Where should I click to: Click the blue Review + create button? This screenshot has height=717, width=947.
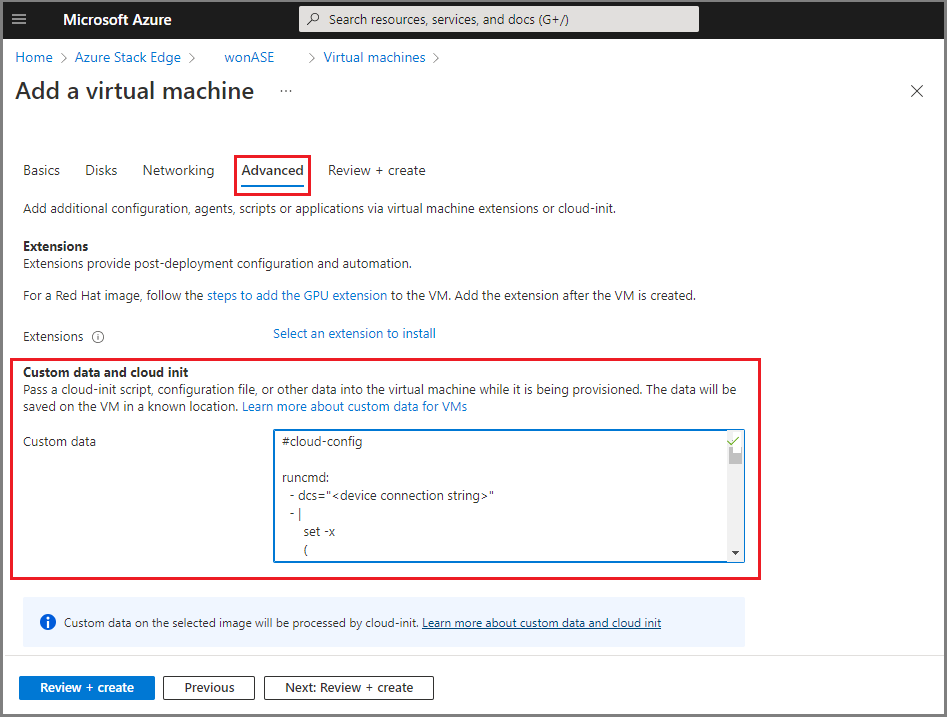(86, 687)
